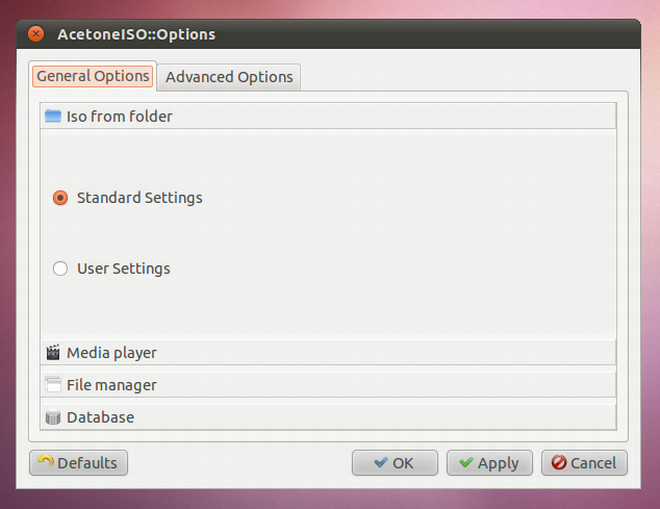Click the green checkmark icon on Apply
Image resolution: width=660 pixels, height=509 pixels.
(466, 462)
